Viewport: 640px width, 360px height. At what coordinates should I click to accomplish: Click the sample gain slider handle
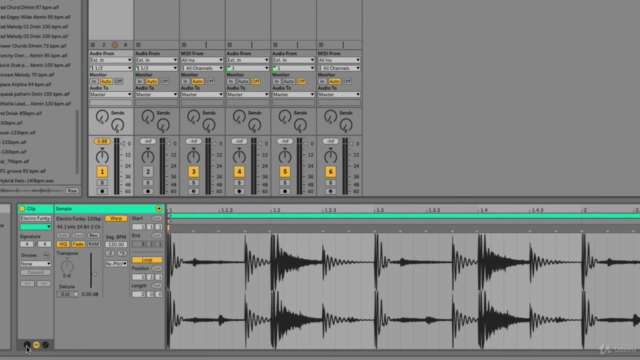95,274
